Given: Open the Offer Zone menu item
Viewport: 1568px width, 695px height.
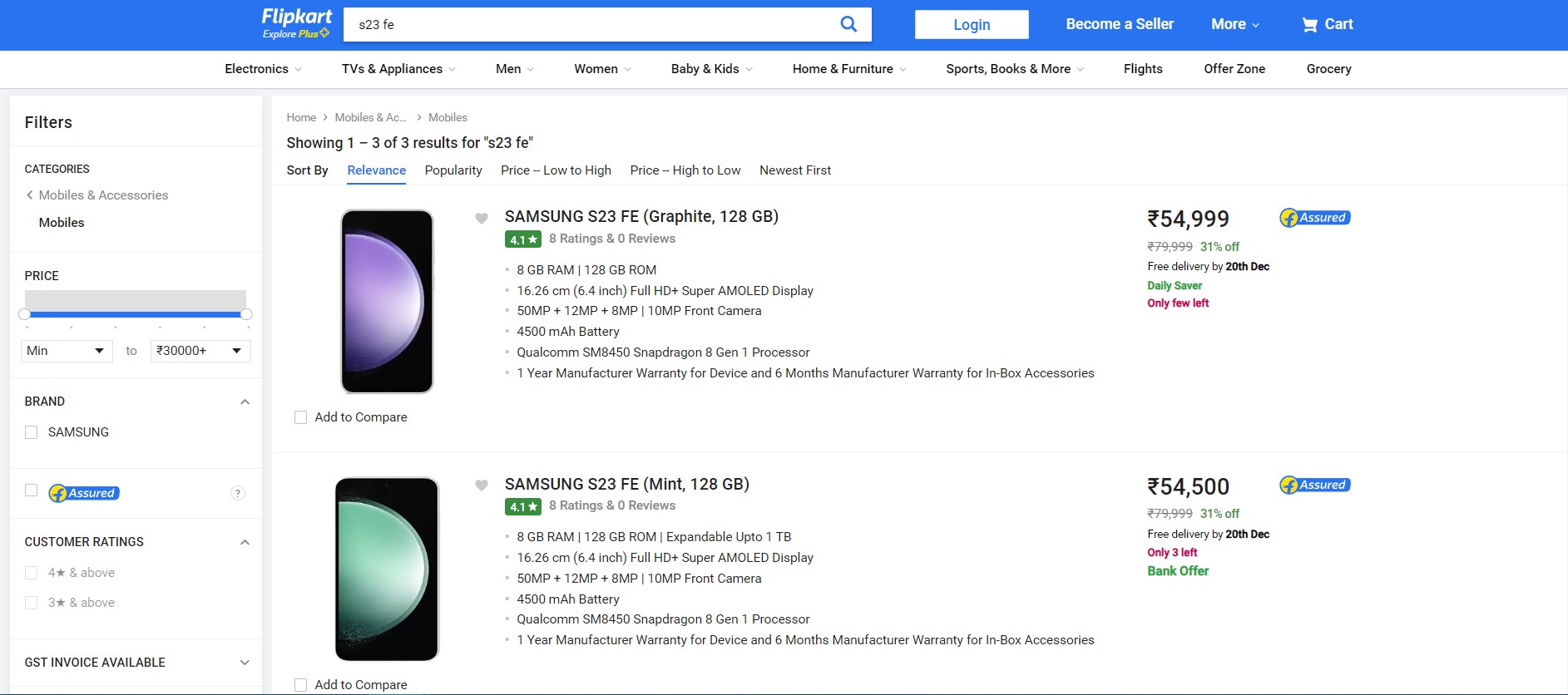Looking at the screenshot, I should [x=1234, y=69].
